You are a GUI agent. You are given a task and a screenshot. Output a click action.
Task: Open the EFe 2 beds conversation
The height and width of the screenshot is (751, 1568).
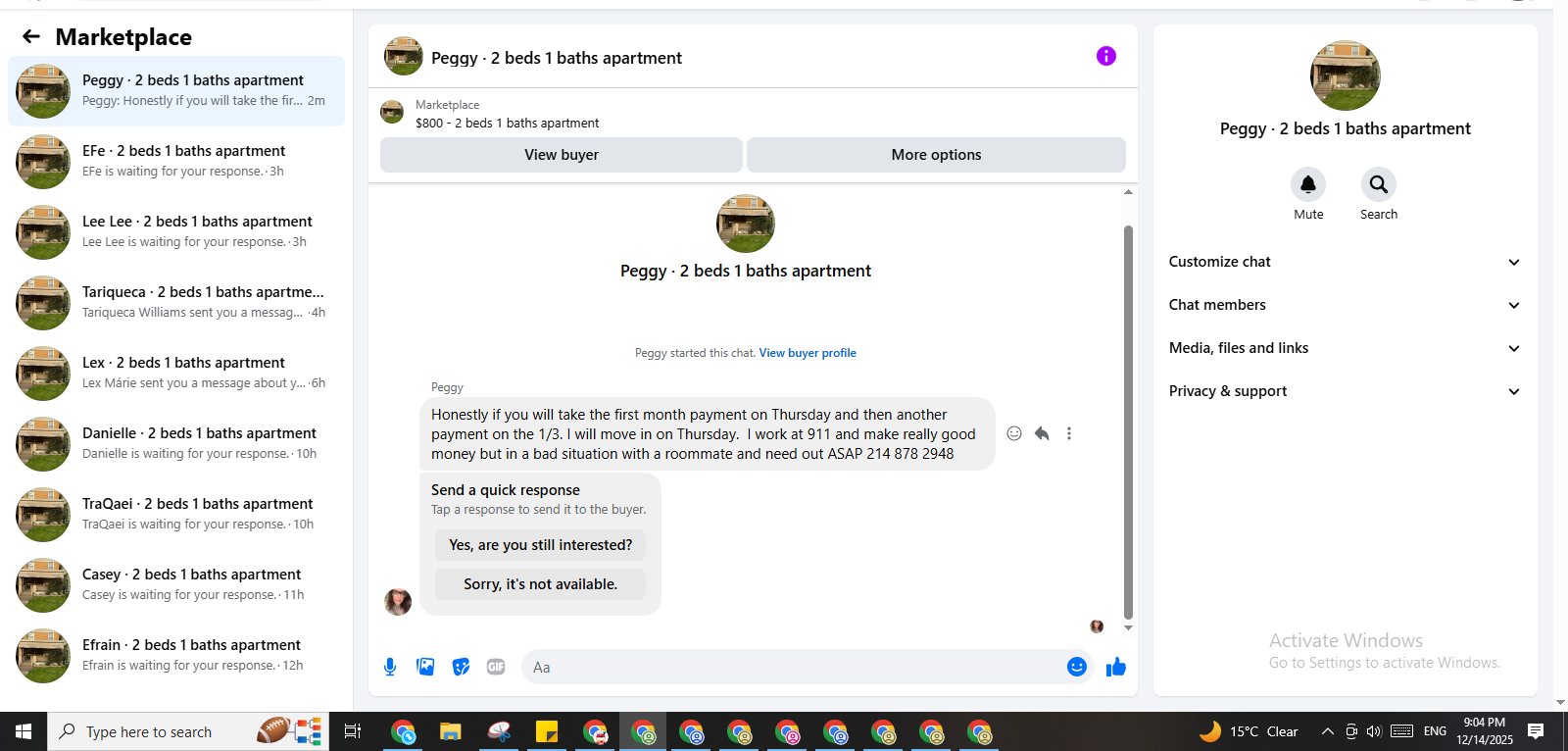click(176, 162)
